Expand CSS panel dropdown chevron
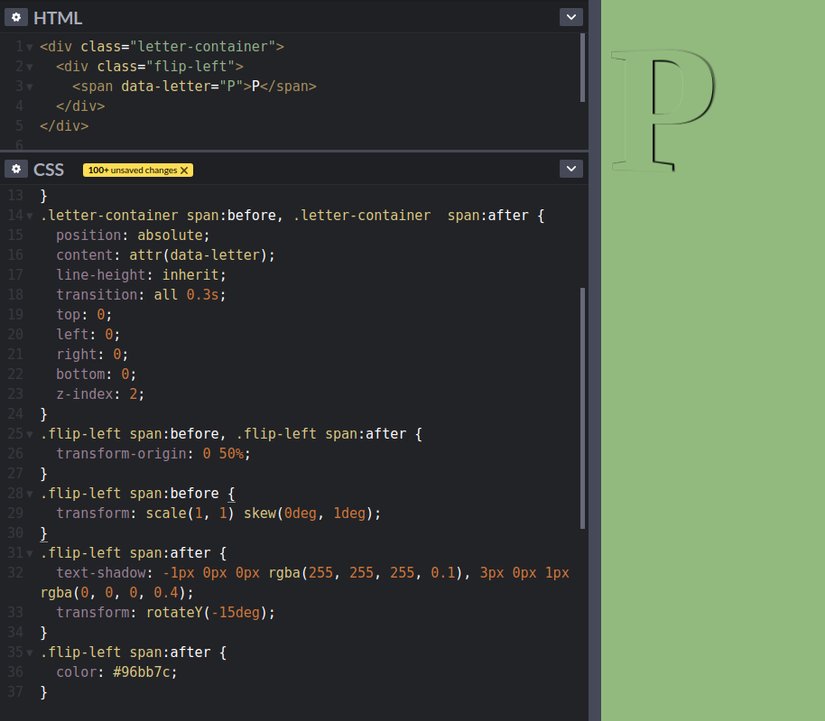This screenshot has width=825, height=721. tap(571, 169)
